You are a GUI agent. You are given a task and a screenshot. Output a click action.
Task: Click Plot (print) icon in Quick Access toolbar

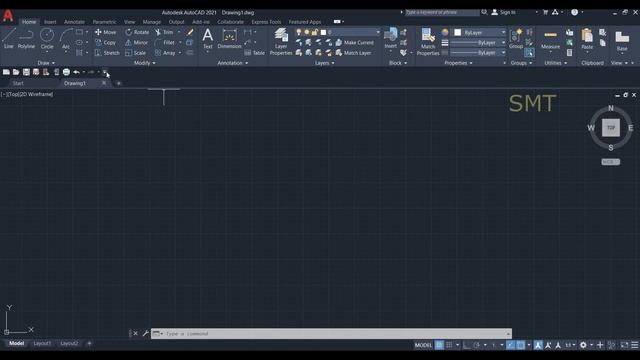point(66,72)
